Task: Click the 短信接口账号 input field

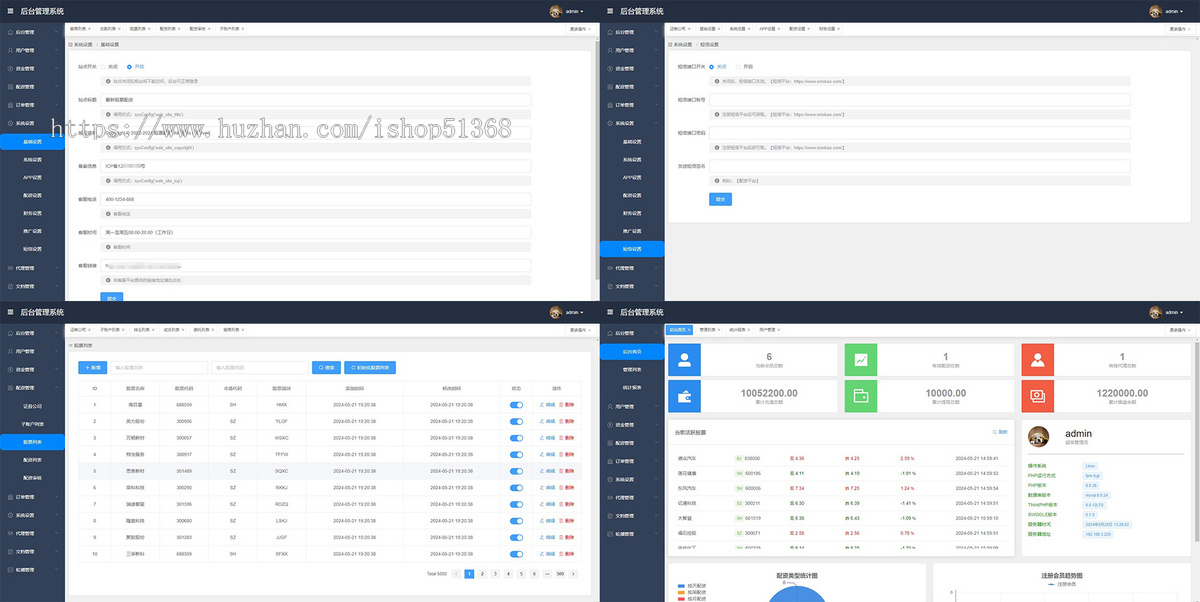Action: [x=921, y=100]
